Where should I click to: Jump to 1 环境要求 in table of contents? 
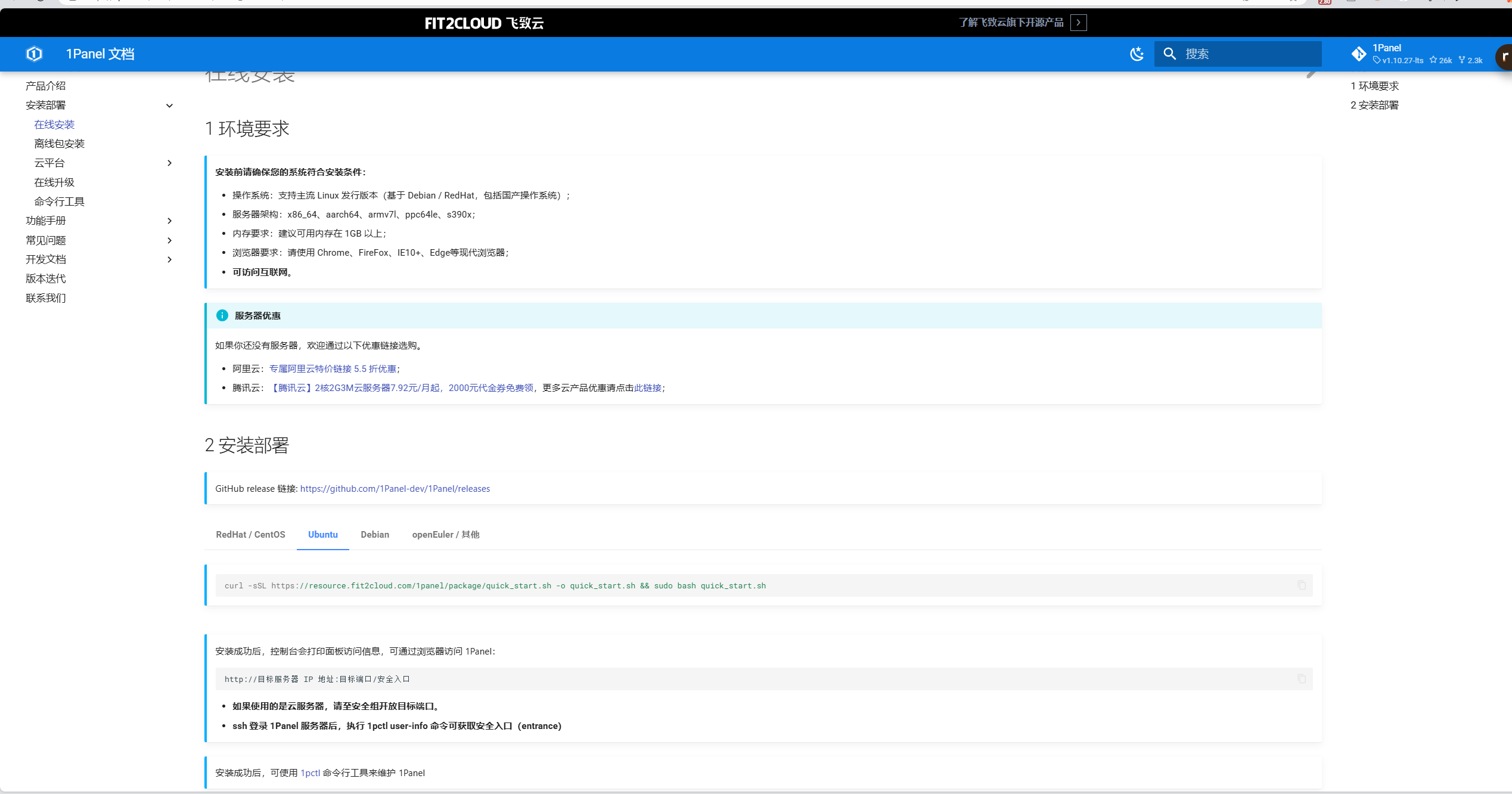pyautogui.click(x=1374, y=86)
